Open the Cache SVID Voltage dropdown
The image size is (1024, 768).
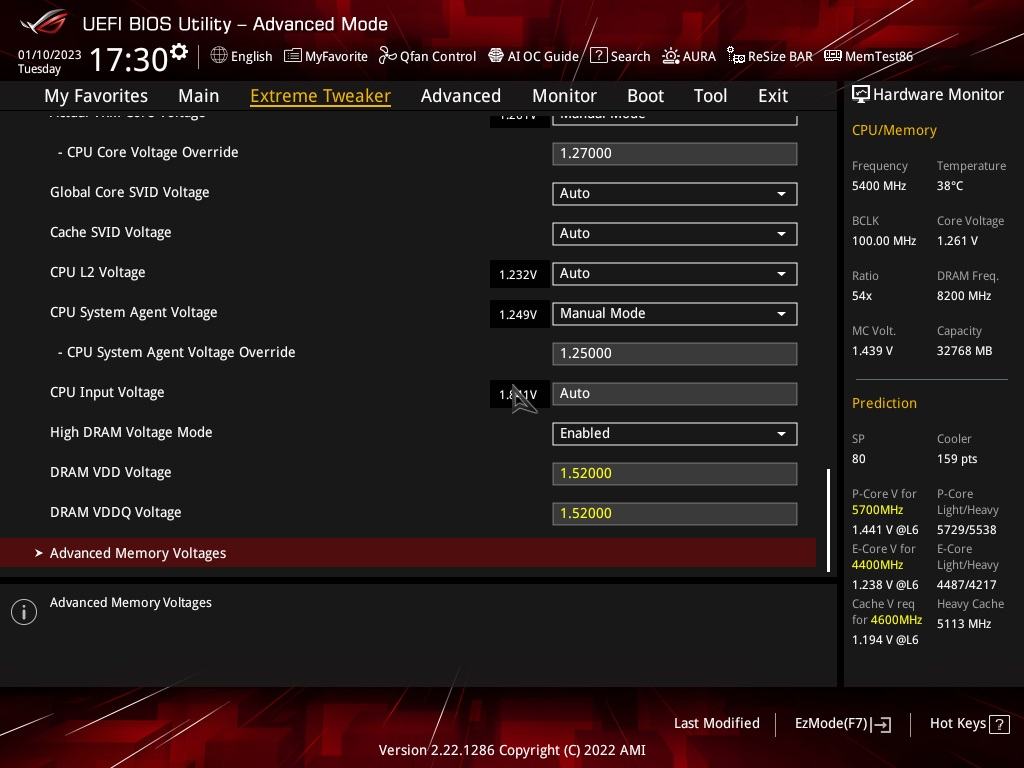pos(675,234)
